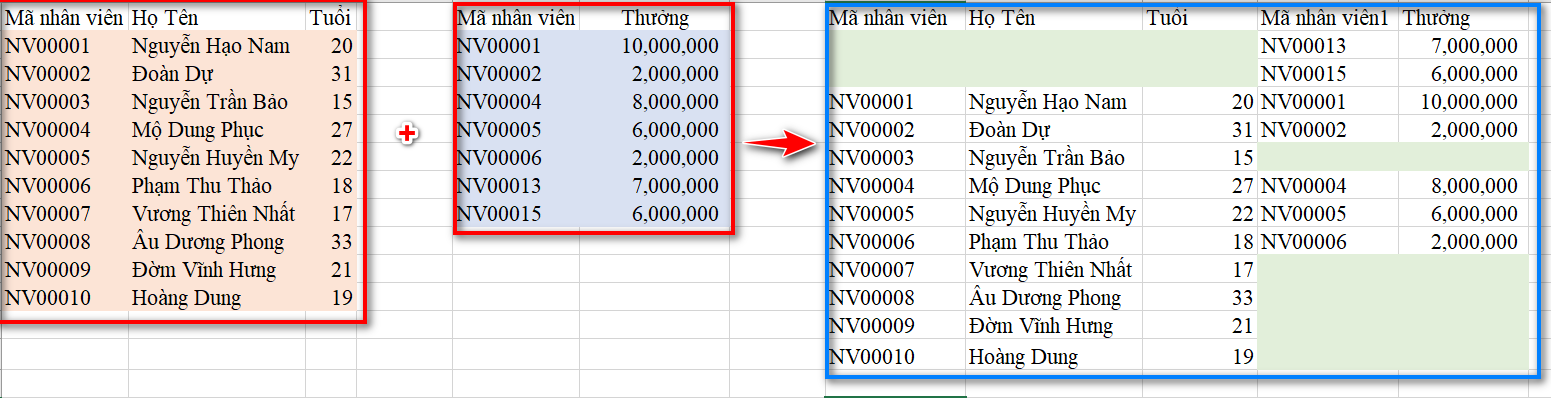Select Đoàn Dự in the merged result table
The width and height of the screenshot is (1551, 398).
(1010, 130)
